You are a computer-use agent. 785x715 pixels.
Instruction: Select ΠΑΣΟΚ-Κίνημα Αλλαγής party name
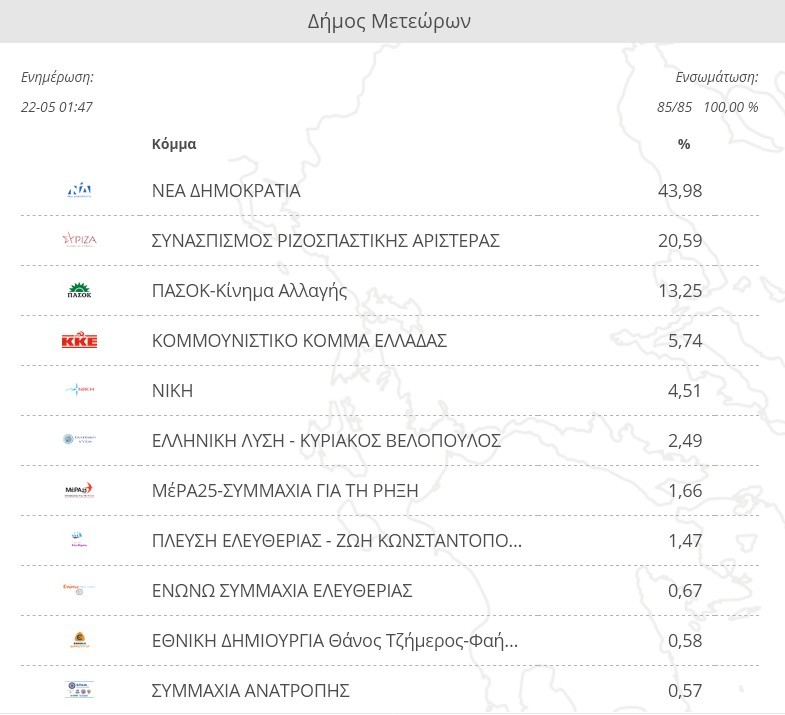[x=249, y=291]
